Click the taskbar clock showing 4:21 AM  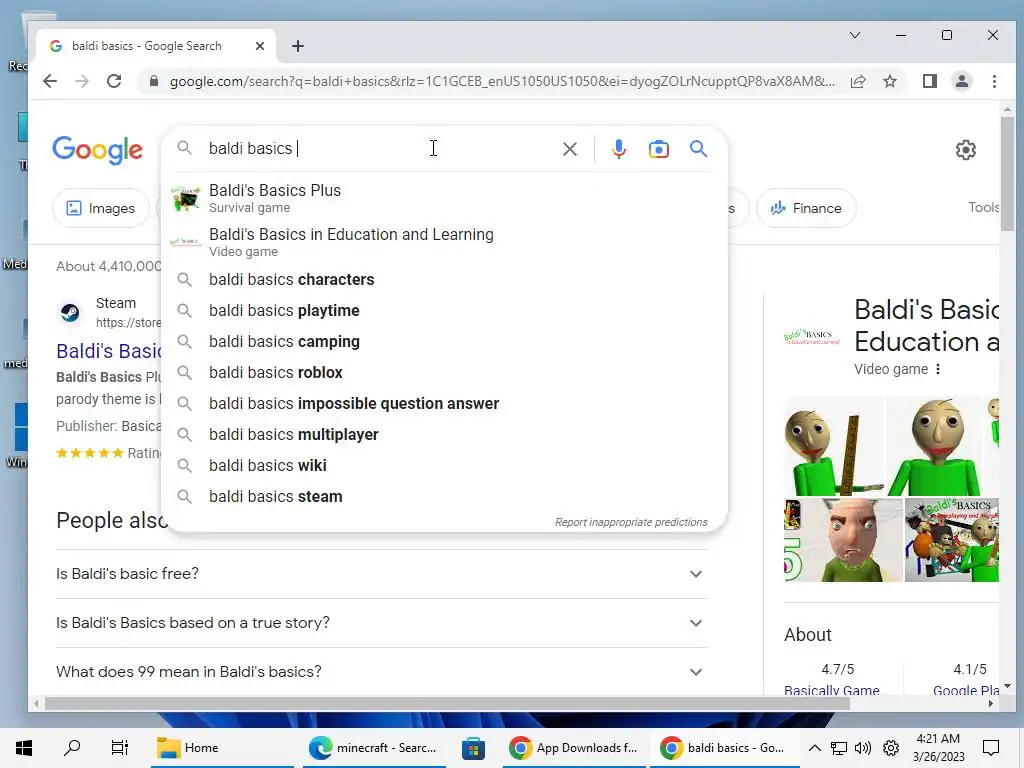pyautogui.click(x=938, y=748)
